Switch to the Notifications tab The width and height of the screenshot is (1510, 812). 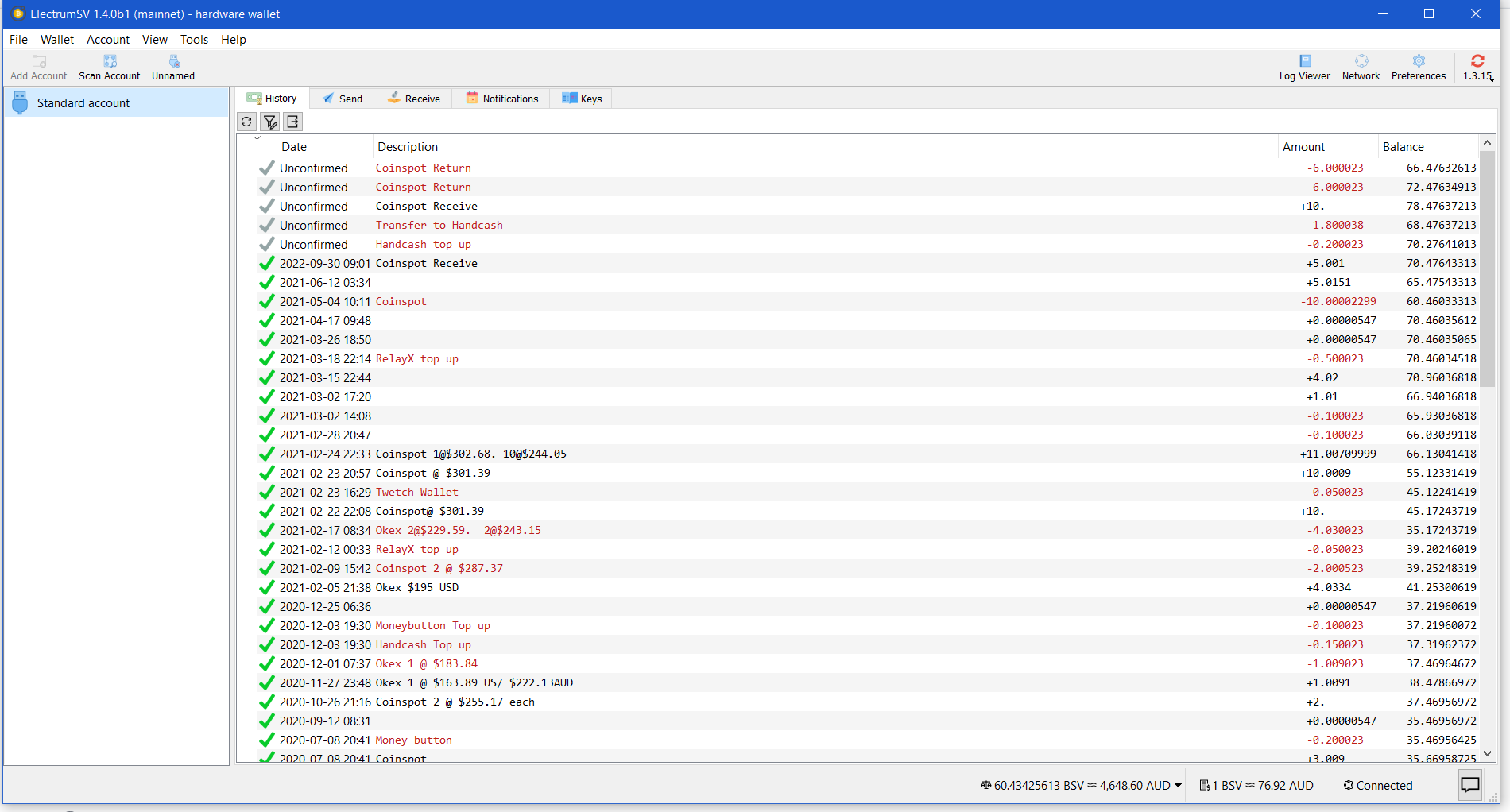click(x=501, y=98)
